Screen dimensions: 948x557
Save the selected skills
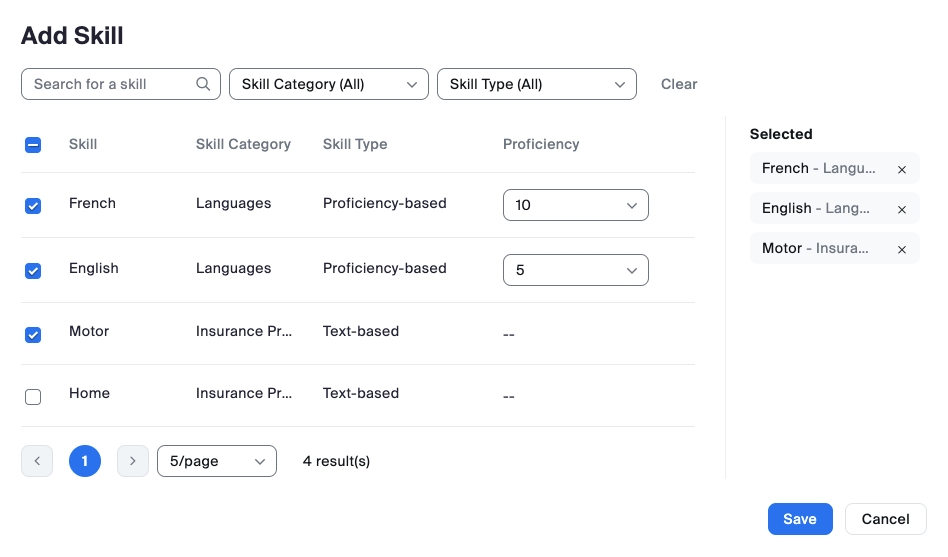click(800, 519)
